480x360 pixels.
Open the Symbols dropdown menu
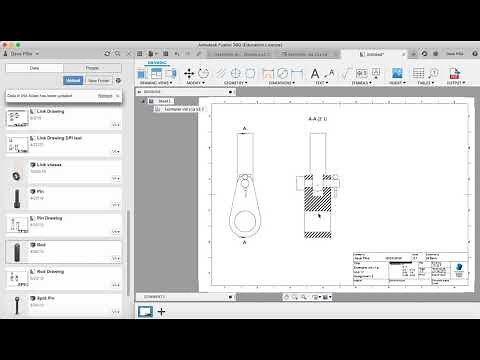362,83
